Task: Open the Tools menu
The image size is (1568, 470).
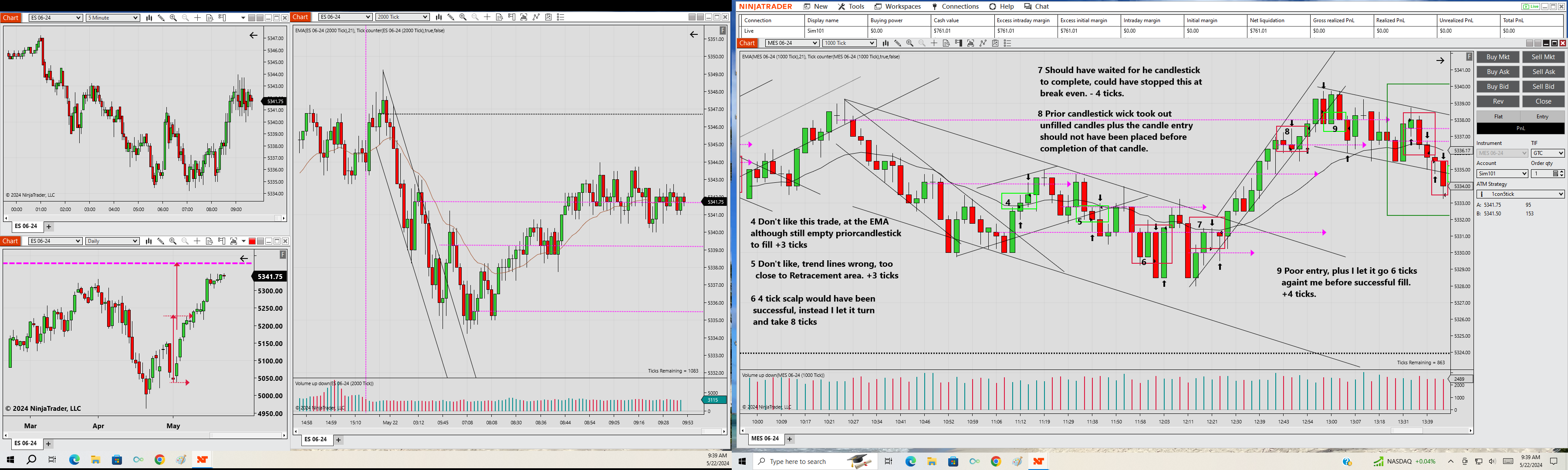Action: (x=851, y=7)
